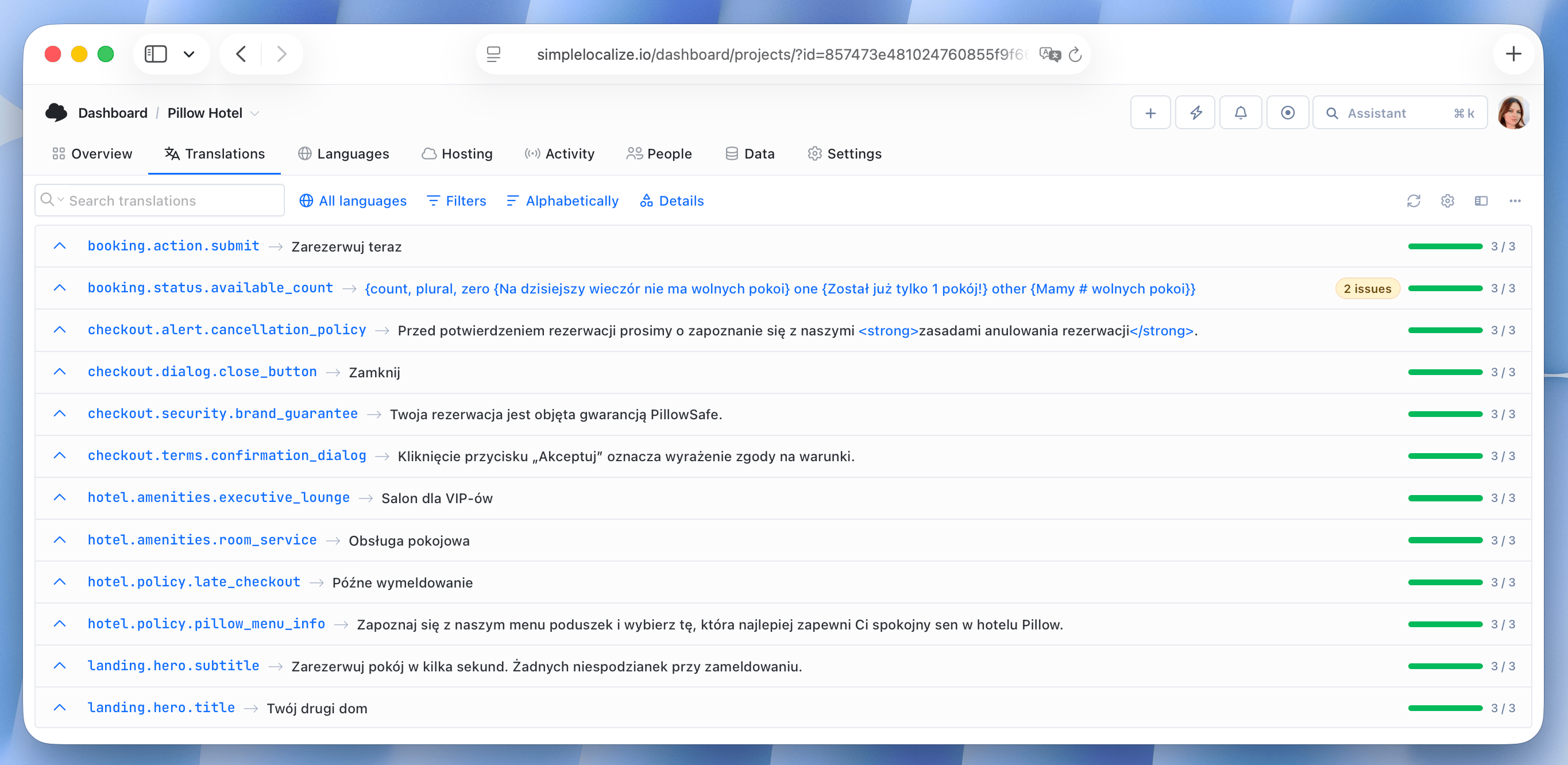Click progress bar of booking.action.submit row
This screenshot has height=765, width=1568.
[1445, 246]
